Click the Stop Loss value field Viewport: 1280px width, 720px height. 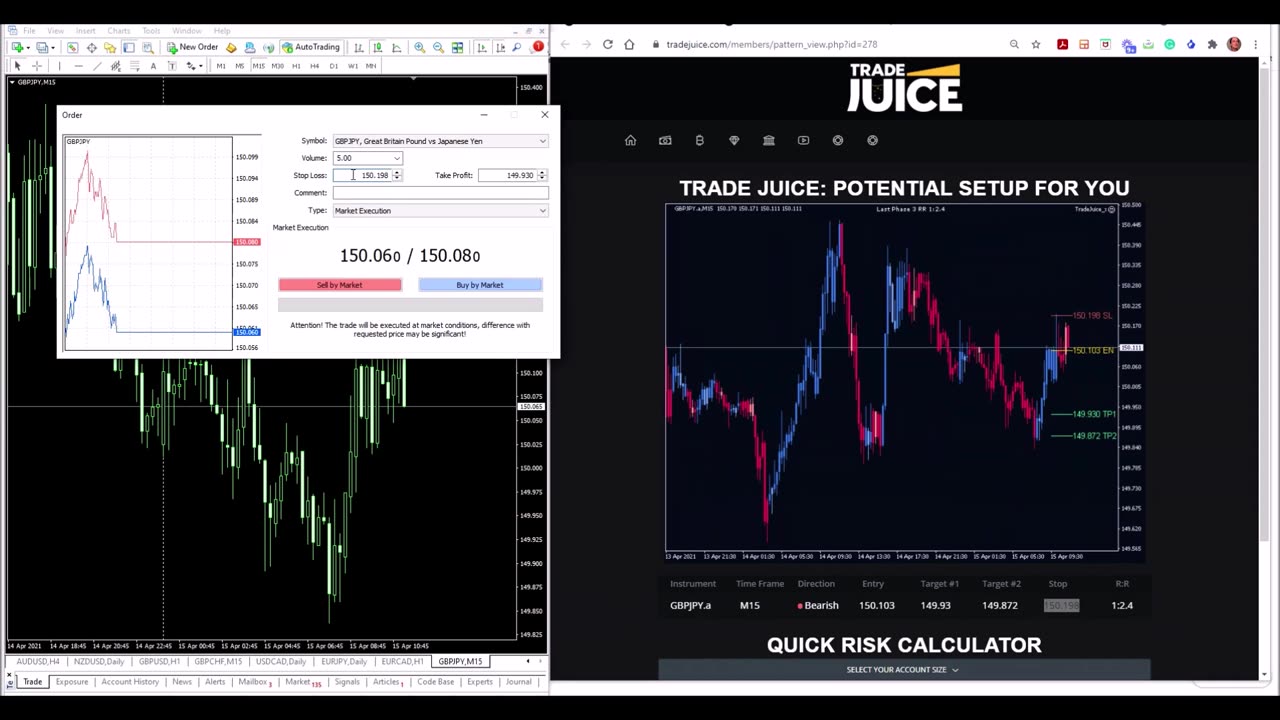click(362, 176)
